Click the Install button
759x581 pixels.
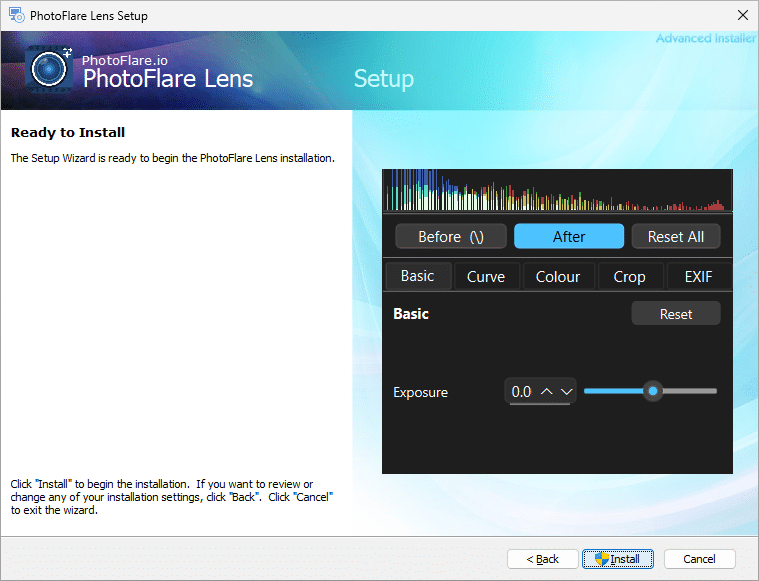[x=618, y=559]
